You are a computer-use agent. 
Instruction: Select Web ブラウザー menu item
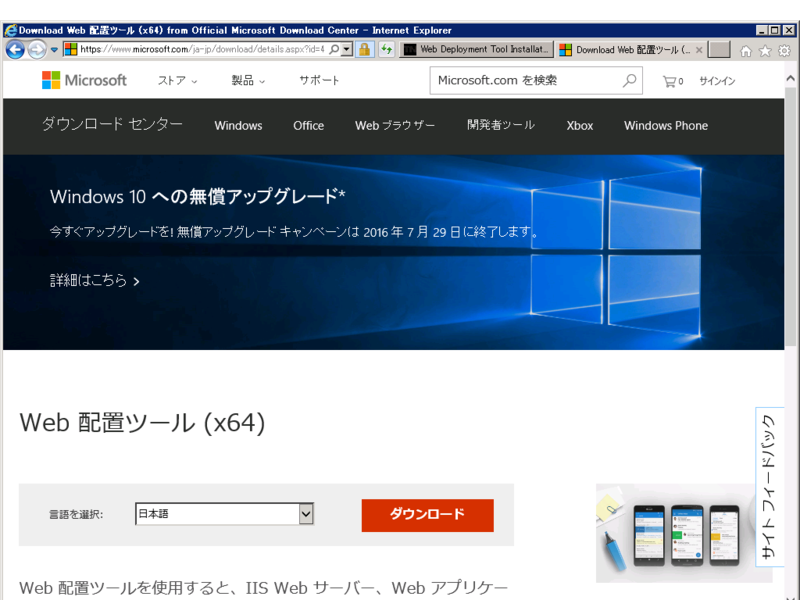[x=395, y=126]
